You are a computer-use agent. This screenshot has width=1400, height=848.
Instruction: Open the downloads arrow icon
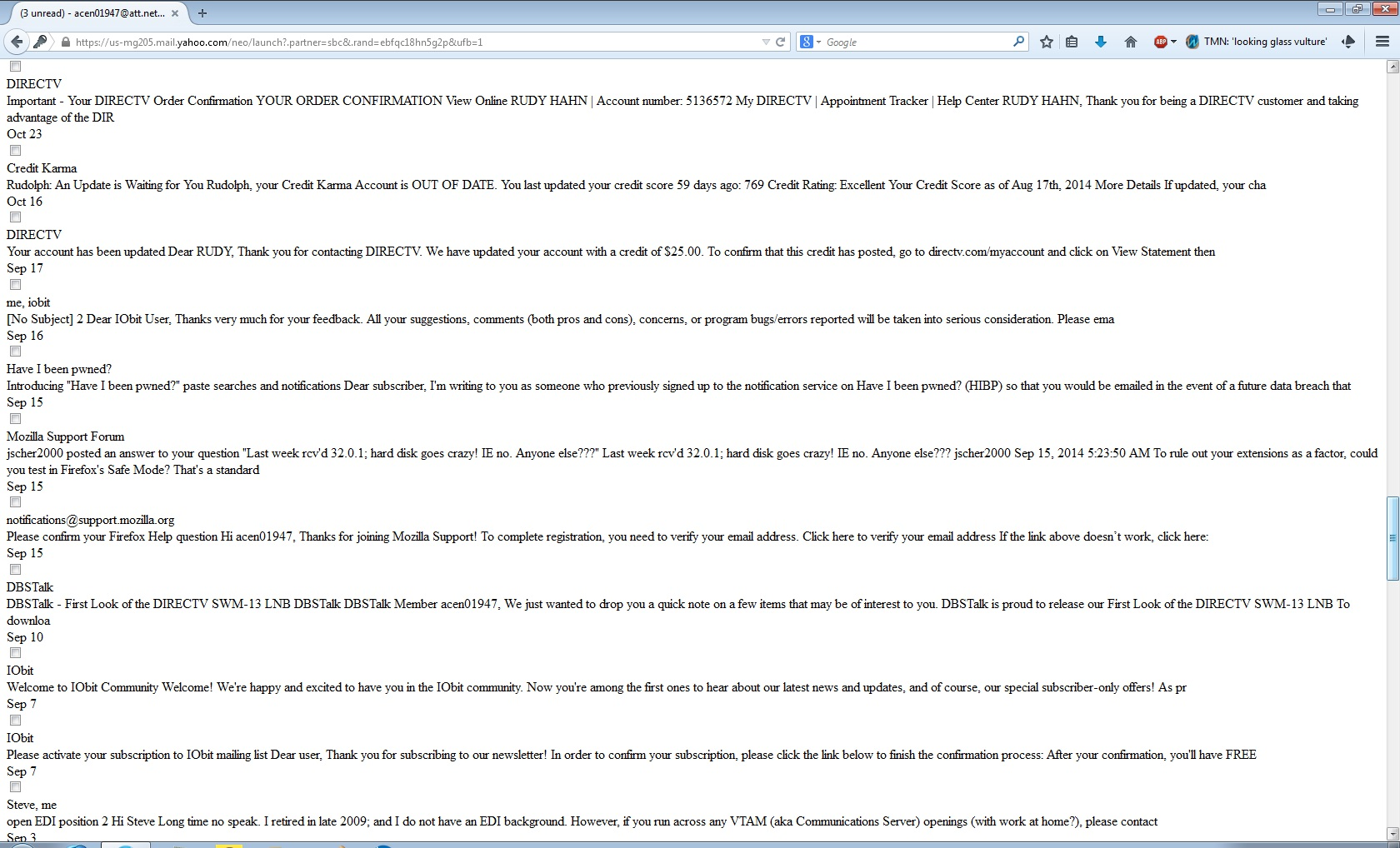[x=1101, y=42]
